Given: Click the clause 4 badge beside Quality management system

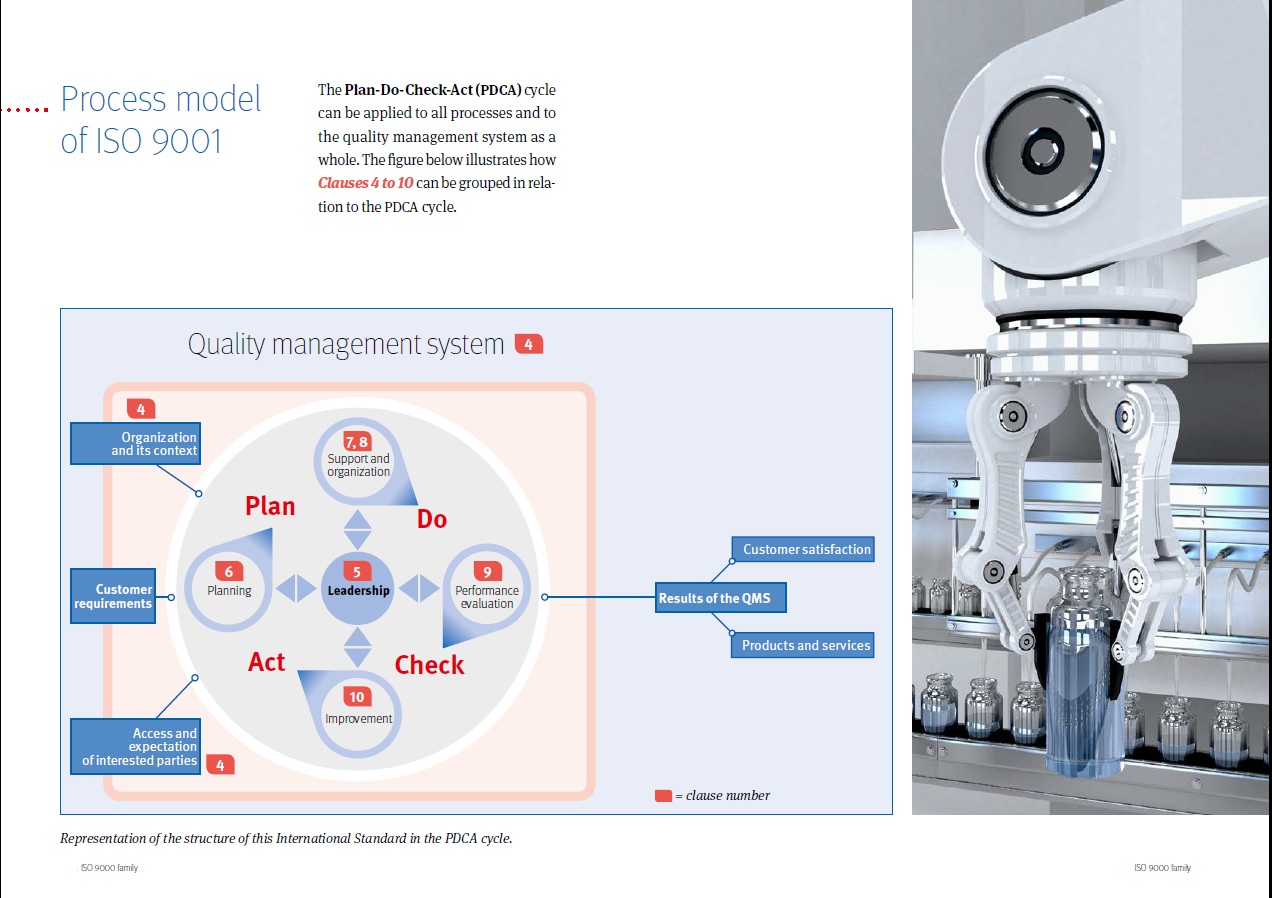Looking at the screenshot, I should coord(529,344).
